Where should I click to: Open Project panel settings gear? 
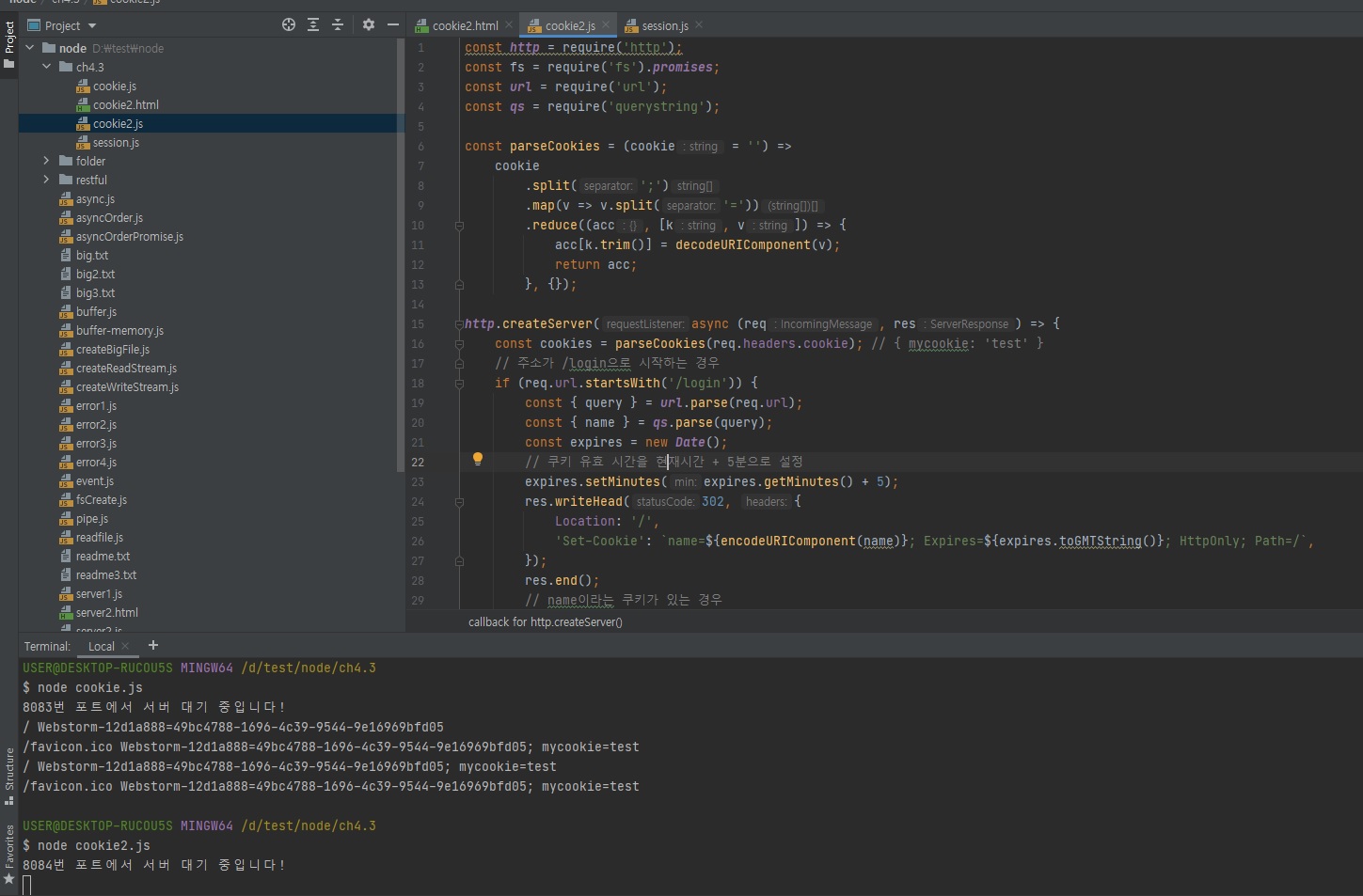click(368, 25)
